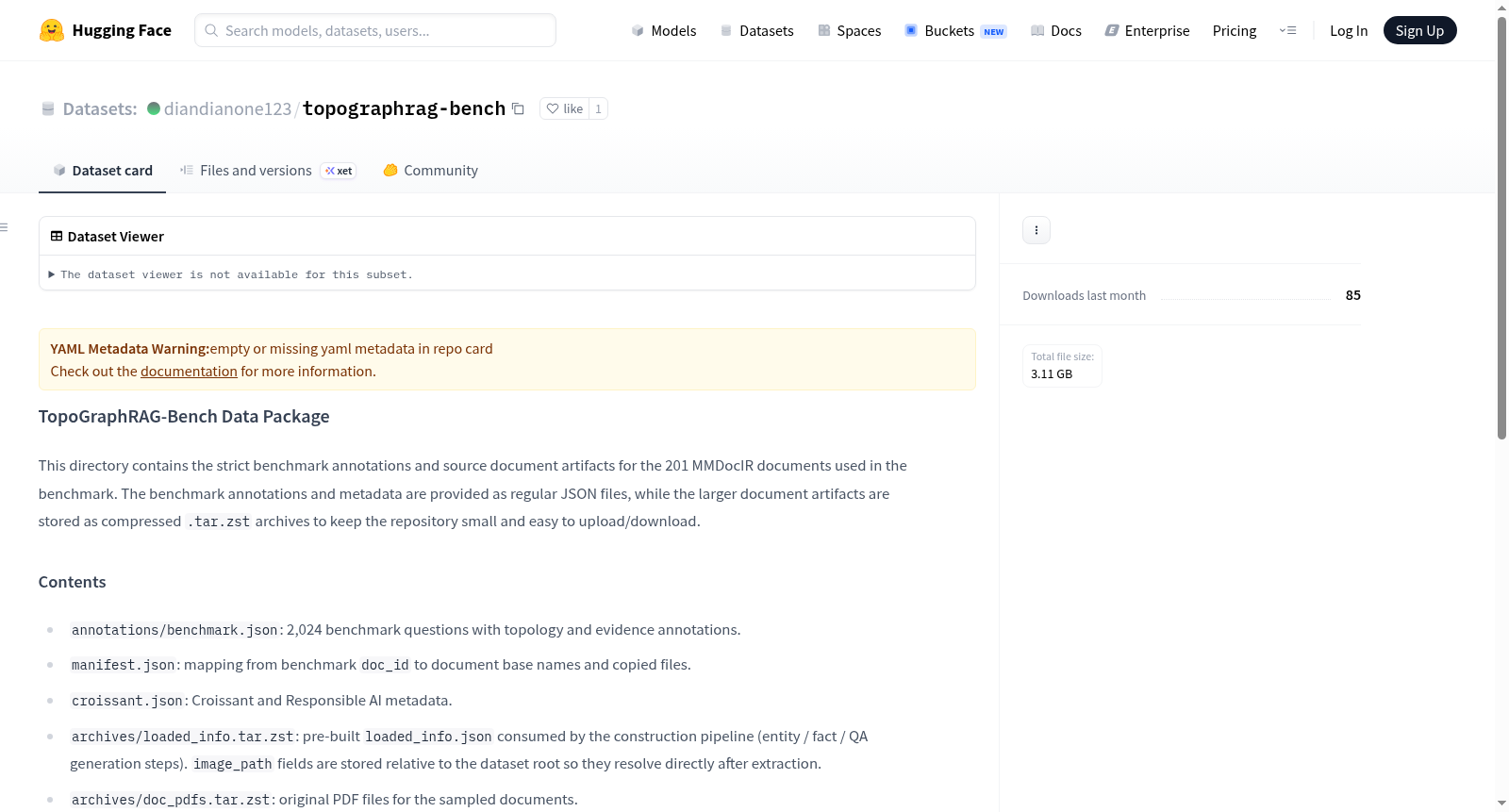
Task: Open the like count showing 1
Action: click(x=598, y=108)
